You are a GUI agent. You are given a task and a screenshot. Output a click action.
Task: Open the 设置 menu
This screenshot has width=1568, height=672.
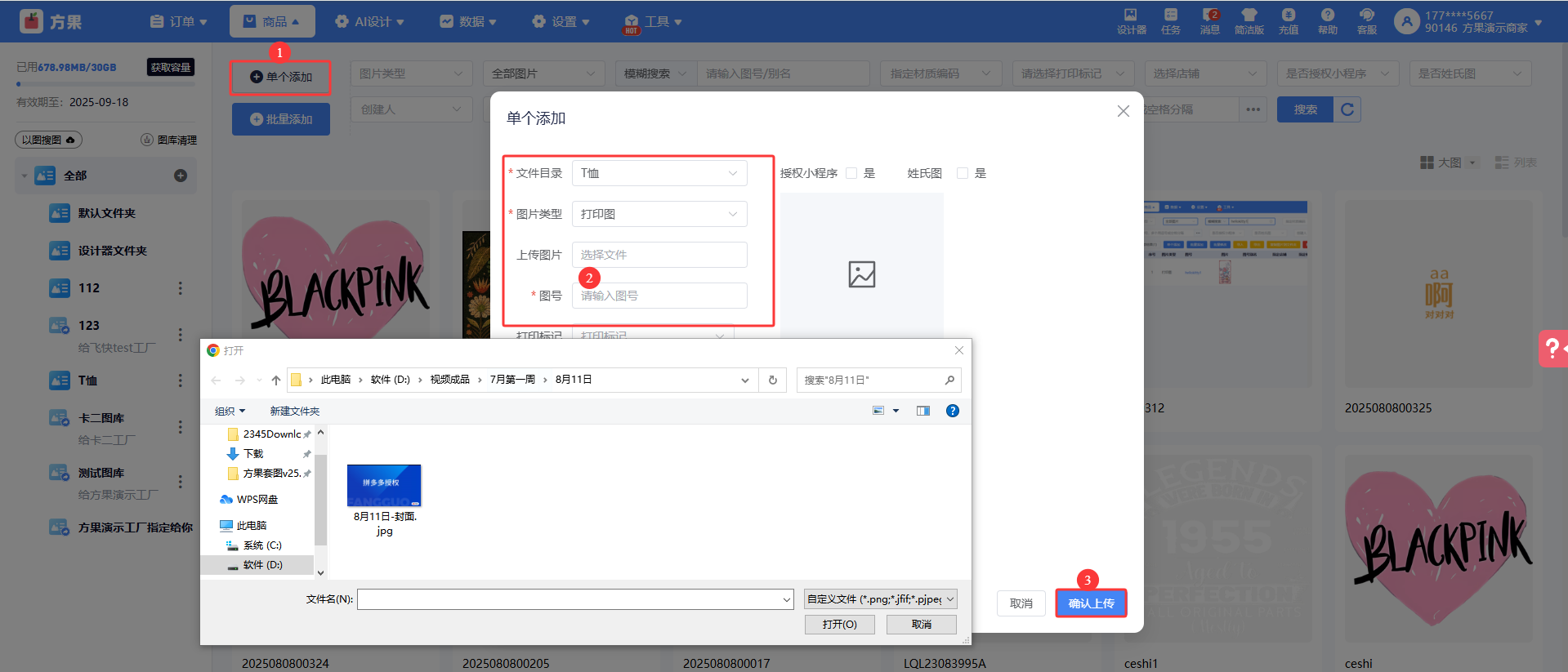[561, 21]
